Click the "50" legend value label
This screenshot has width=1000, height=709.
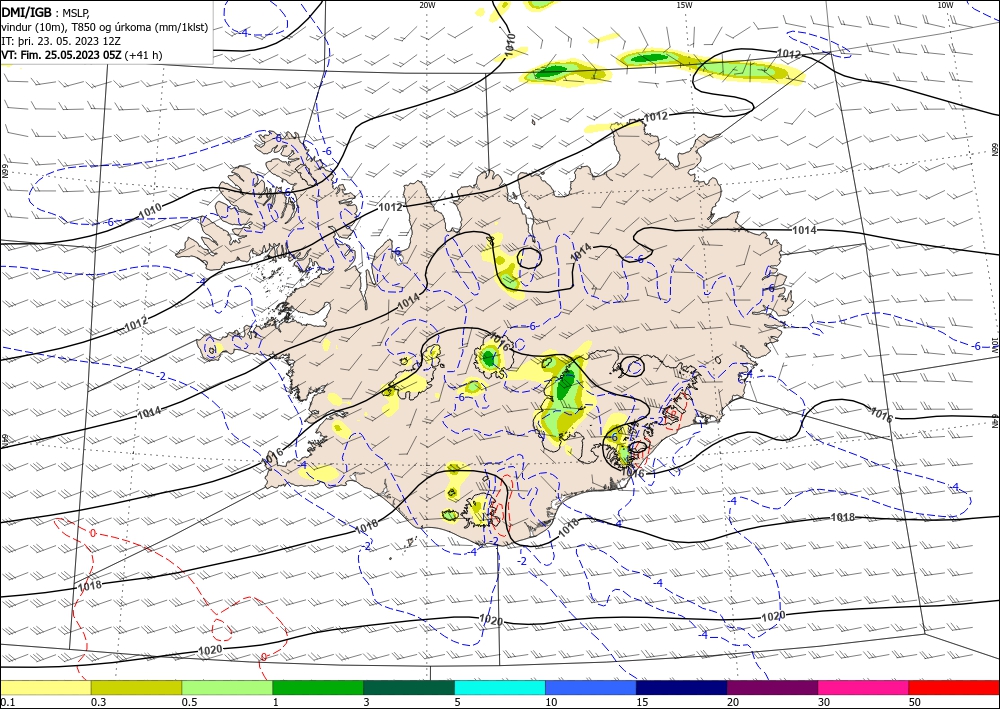(x=915, y=702)
